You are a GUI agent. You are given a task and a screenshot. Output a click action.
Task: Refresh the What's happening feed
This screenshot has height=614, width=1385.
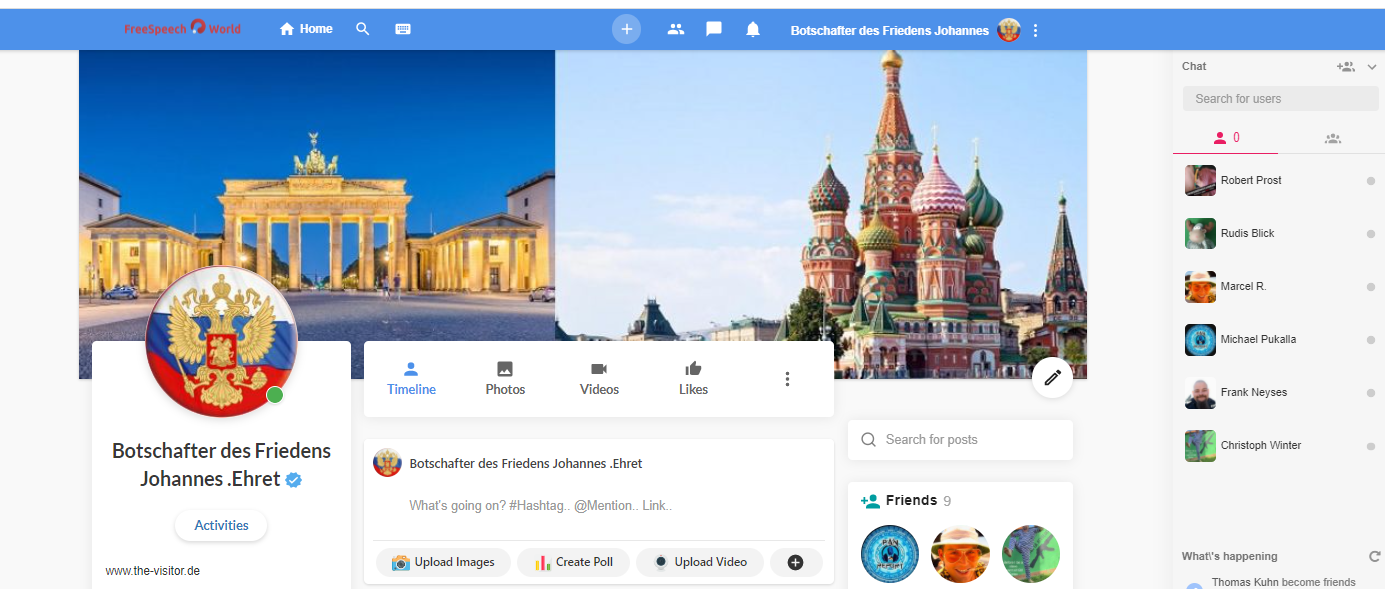coord(1374,556)
